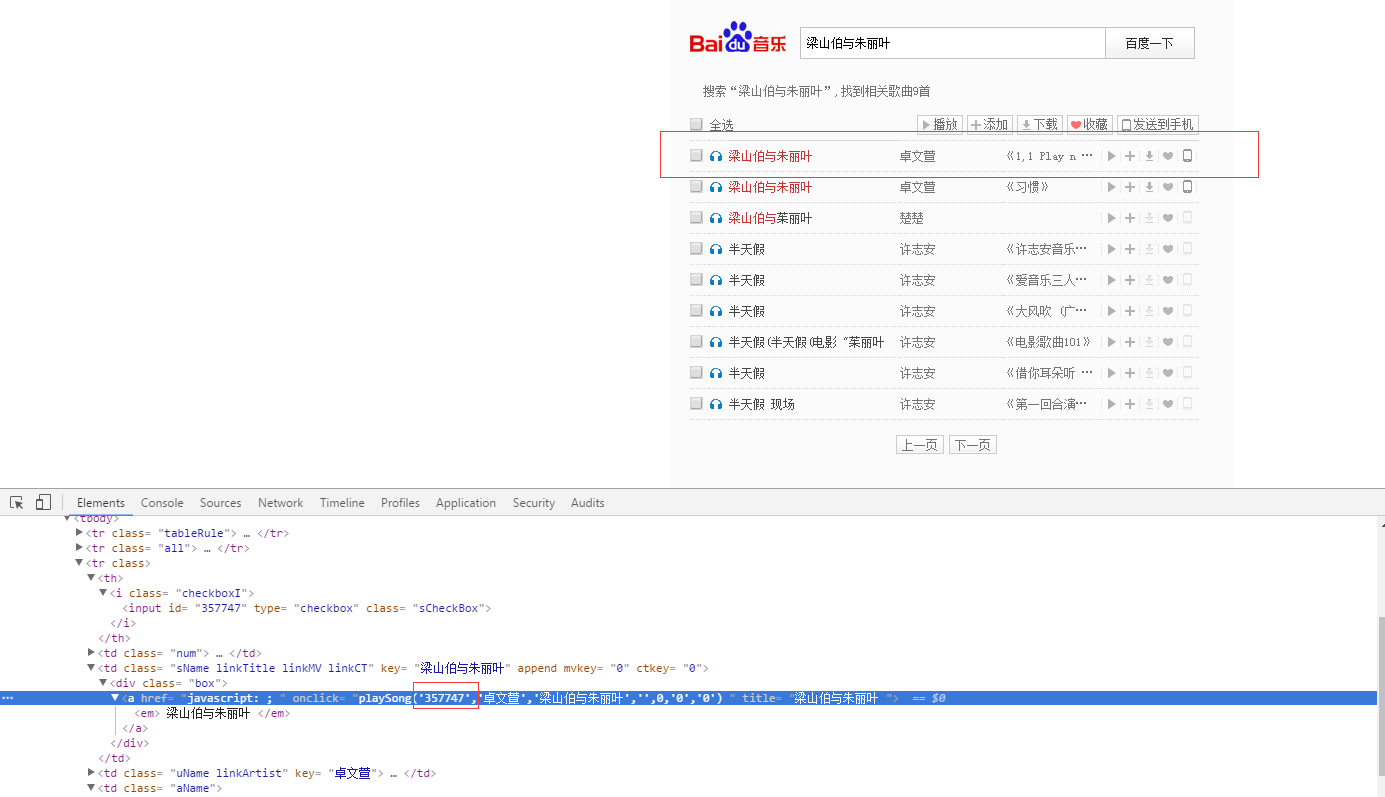The image size is (1385, 797).
Task: Check the box for the 楚楚 song row
Action: point(696,217)
